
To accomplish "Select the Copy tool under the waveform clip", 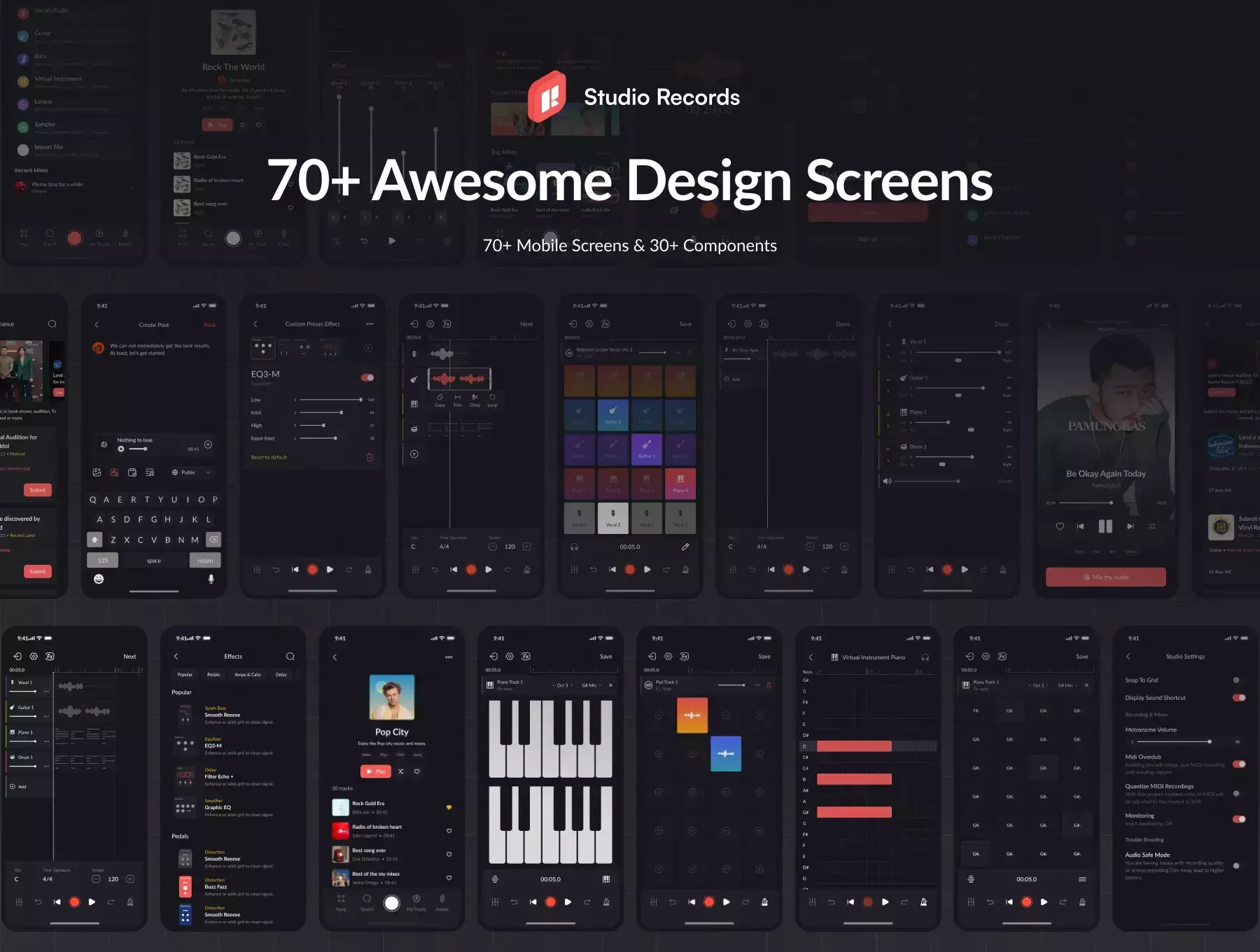I will [x=440, y=400].
